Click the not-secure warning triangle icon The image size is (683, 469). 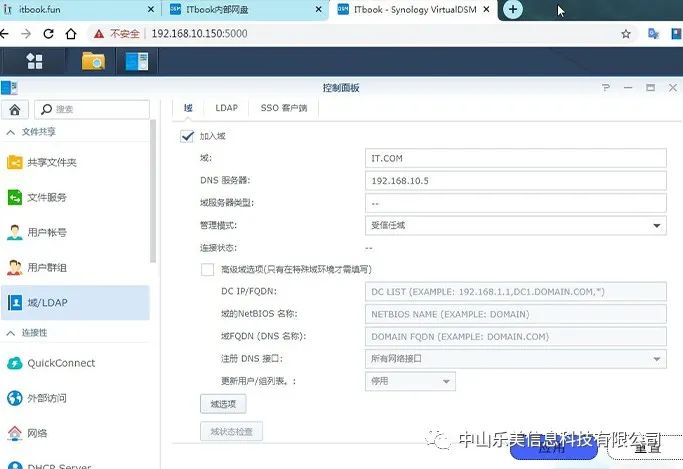99,34
